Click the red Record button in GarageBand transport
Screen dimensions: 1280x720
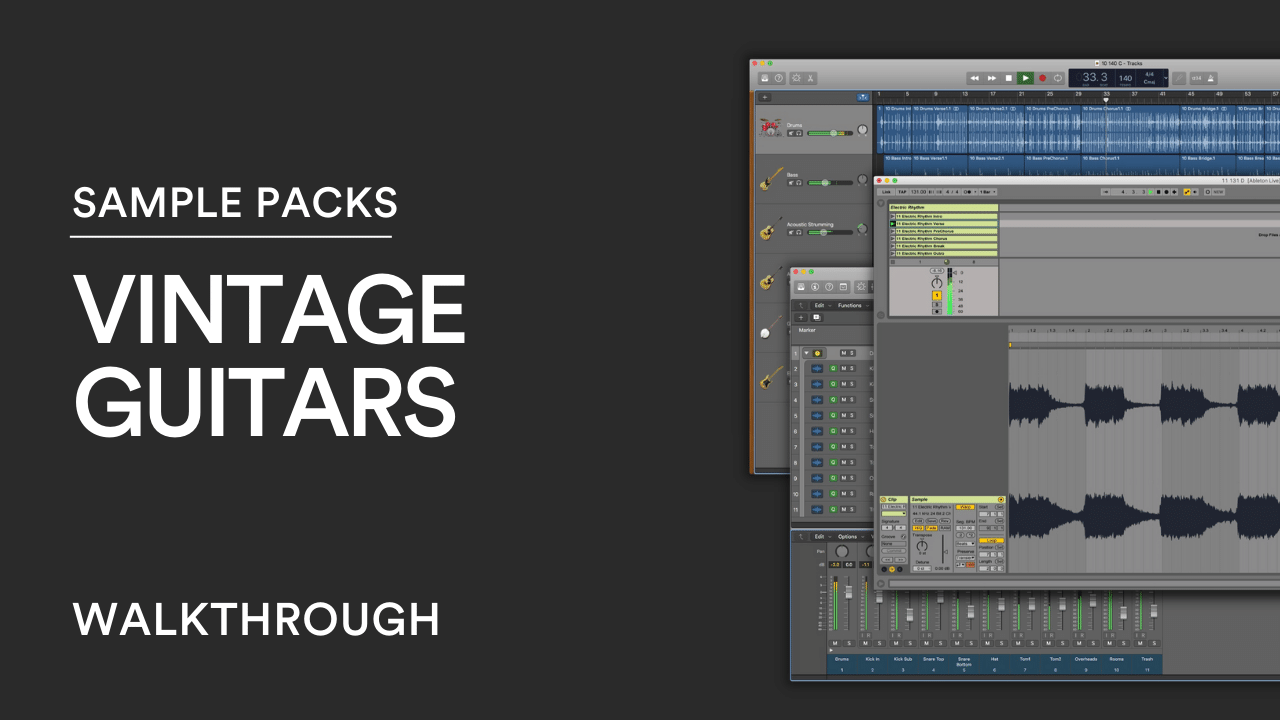pos(1042,78)
